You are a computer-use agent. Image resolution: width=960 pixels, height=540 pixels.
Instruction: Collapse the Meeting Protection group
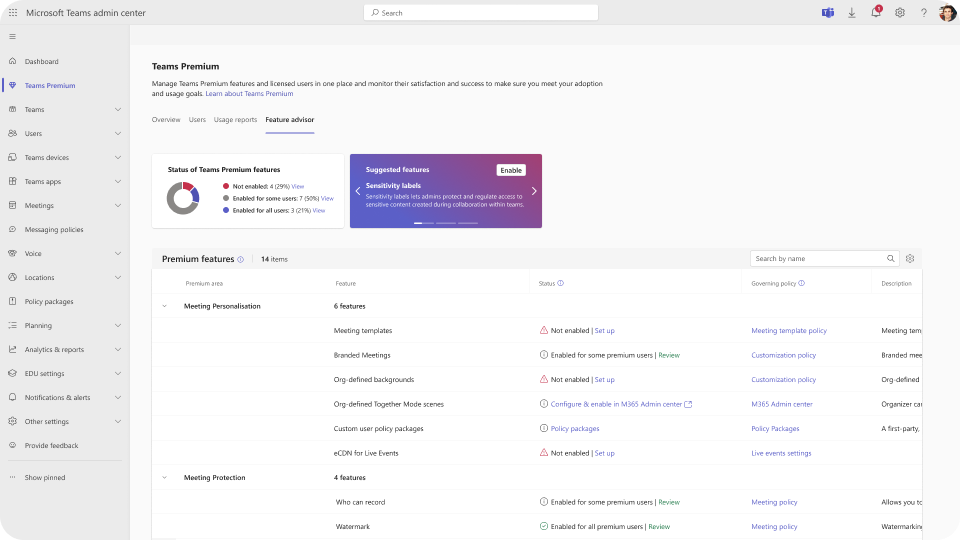164,478
